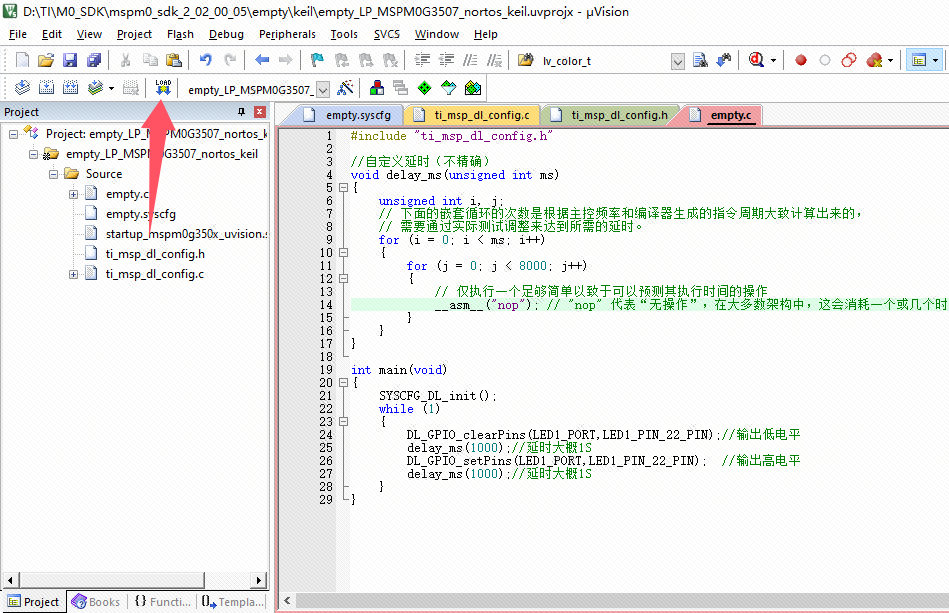949x613 pixels.
Task: Indent the selected lines
Action: coord(422,60)
